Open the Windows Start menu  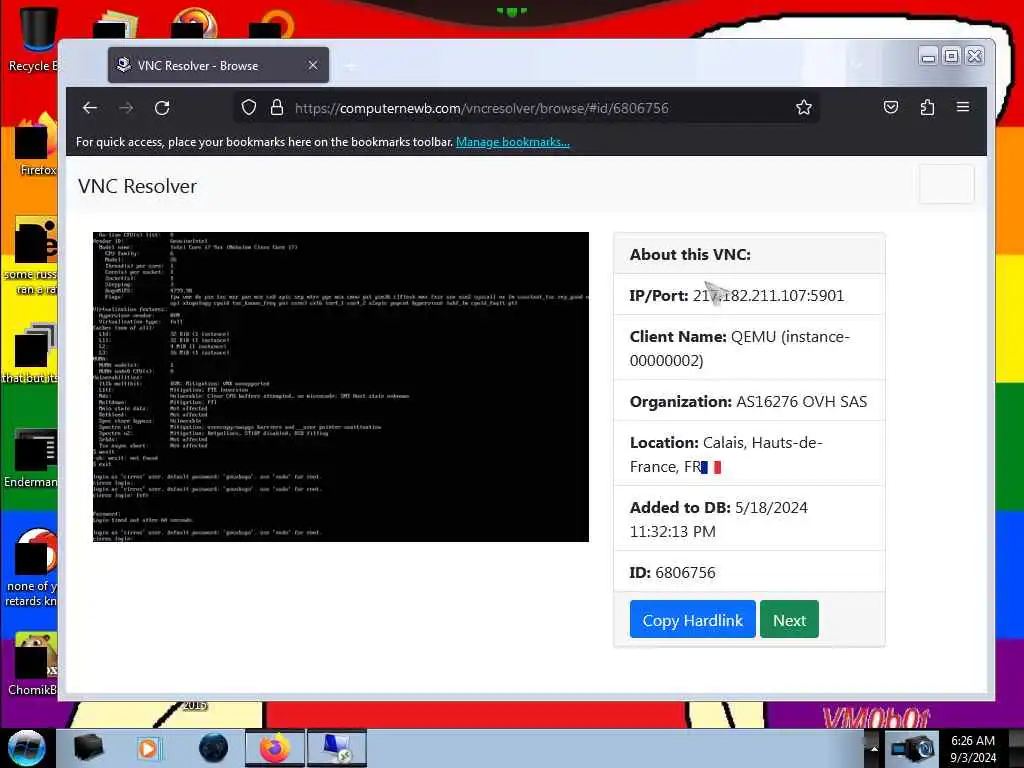26,748
